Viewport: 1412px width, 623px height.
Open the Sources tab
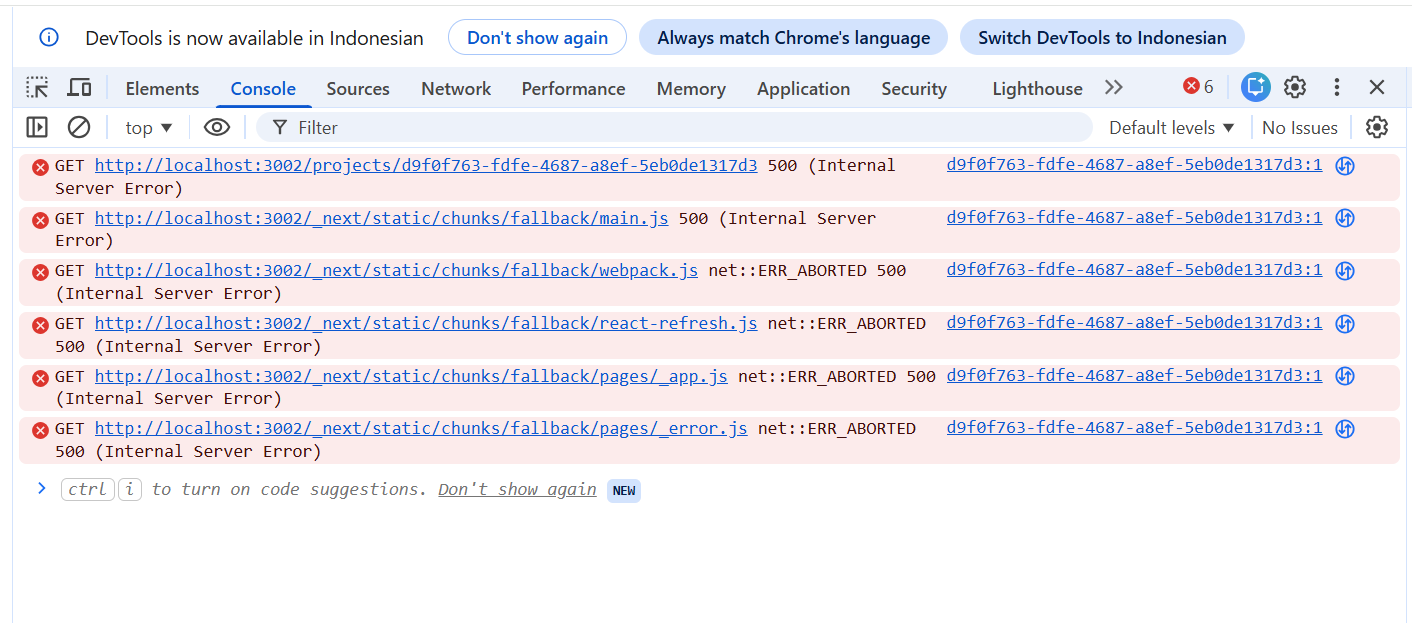point(358,88)
